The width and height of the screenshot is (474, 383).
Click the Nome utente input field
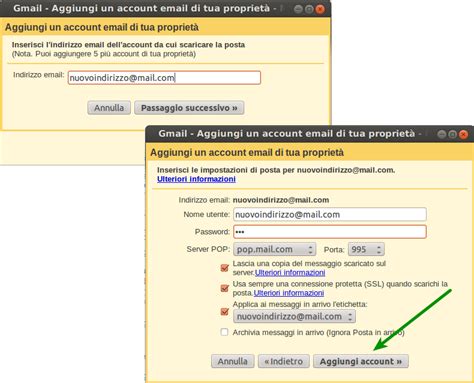pyautogui.click(x=330, y=214)
